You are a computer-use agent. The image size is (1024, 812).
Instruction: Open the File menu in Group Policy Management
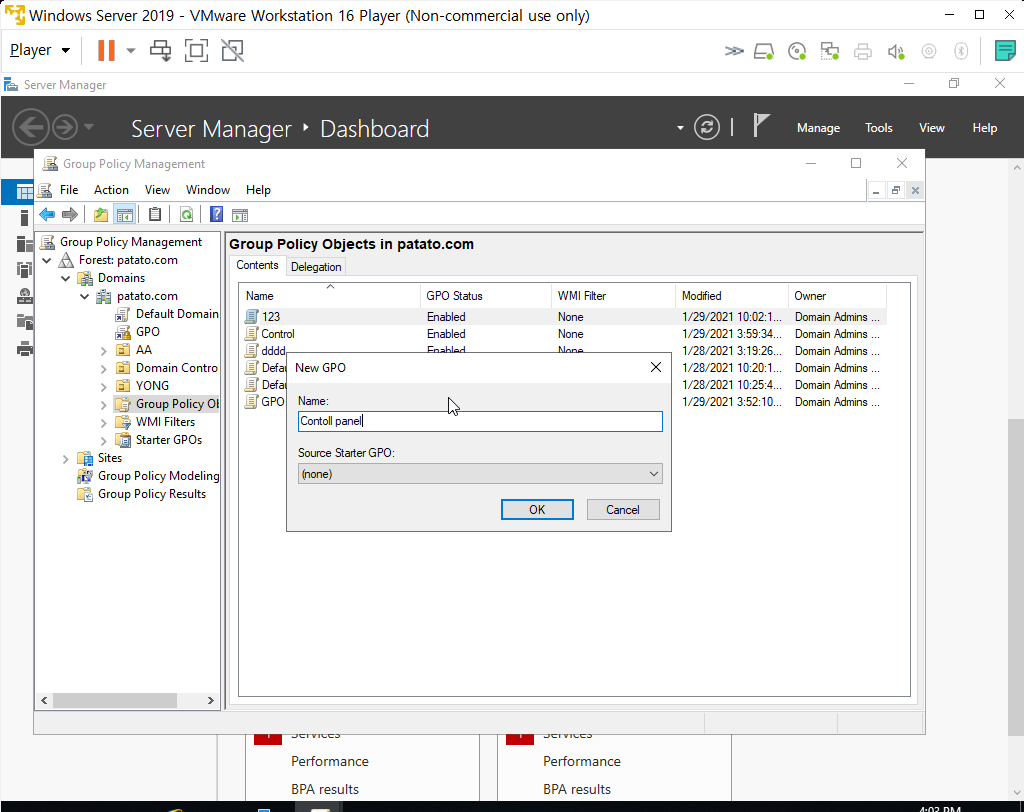click(69, 190)
